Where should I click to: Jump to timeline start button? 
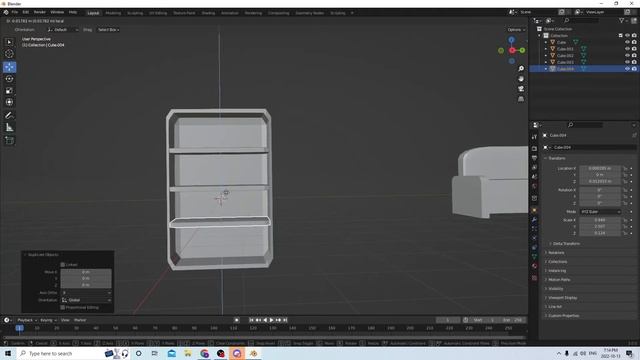(251, 320)
